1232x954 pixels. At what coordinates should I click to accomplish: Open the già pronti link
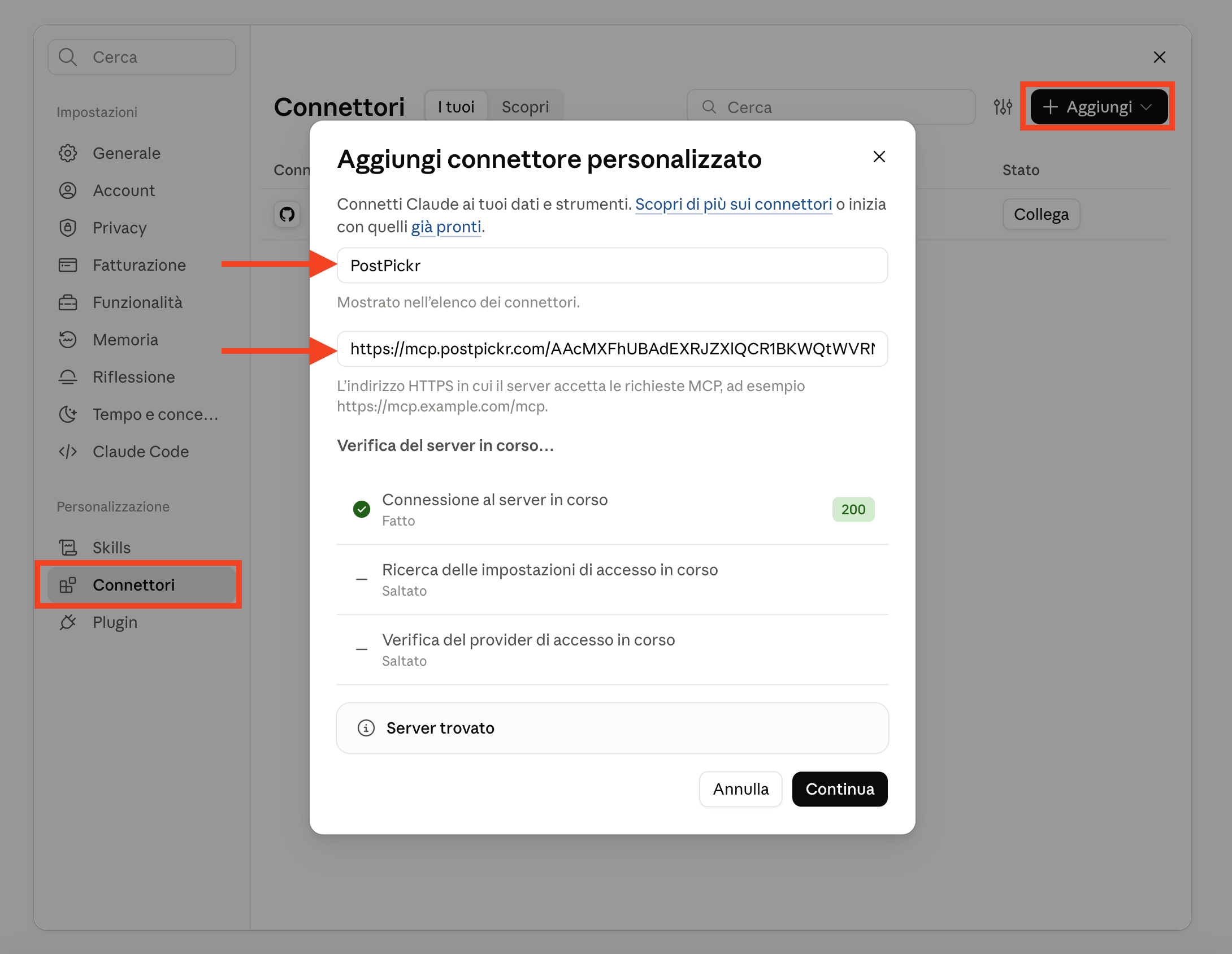(x=446, y=227)
